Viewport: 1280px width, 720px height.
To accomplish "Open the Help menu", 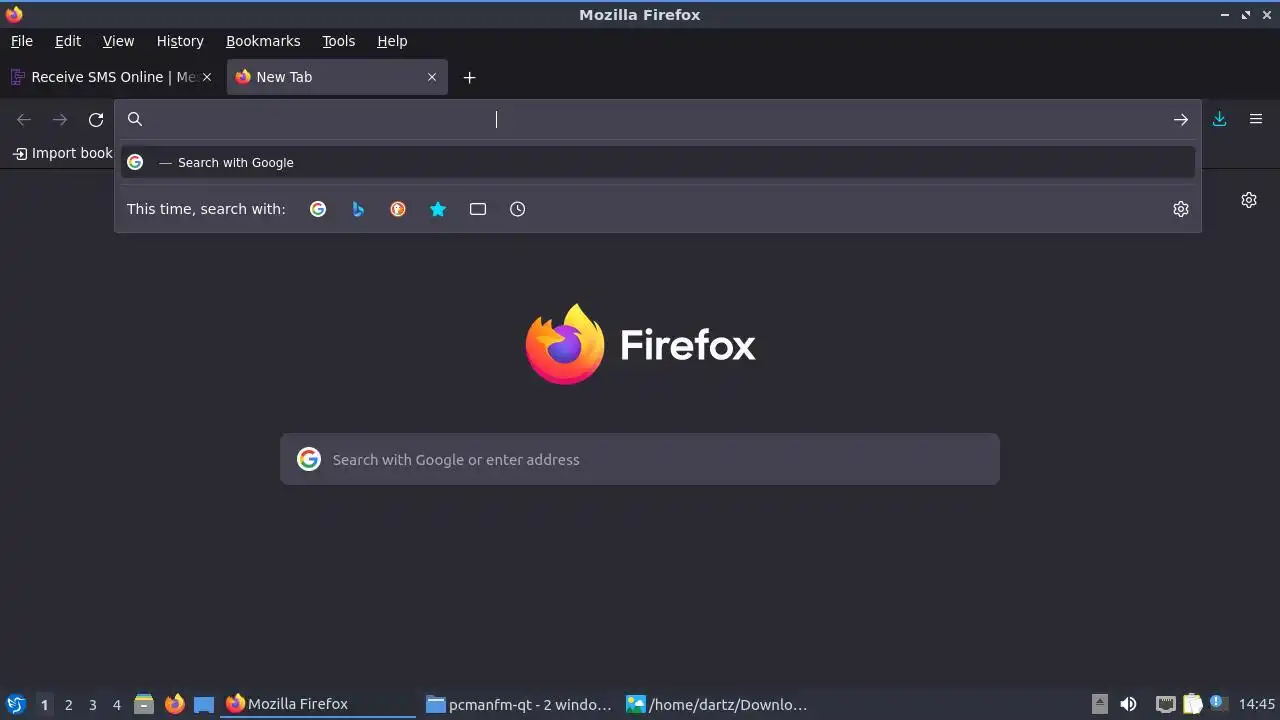I will point(392,41).
